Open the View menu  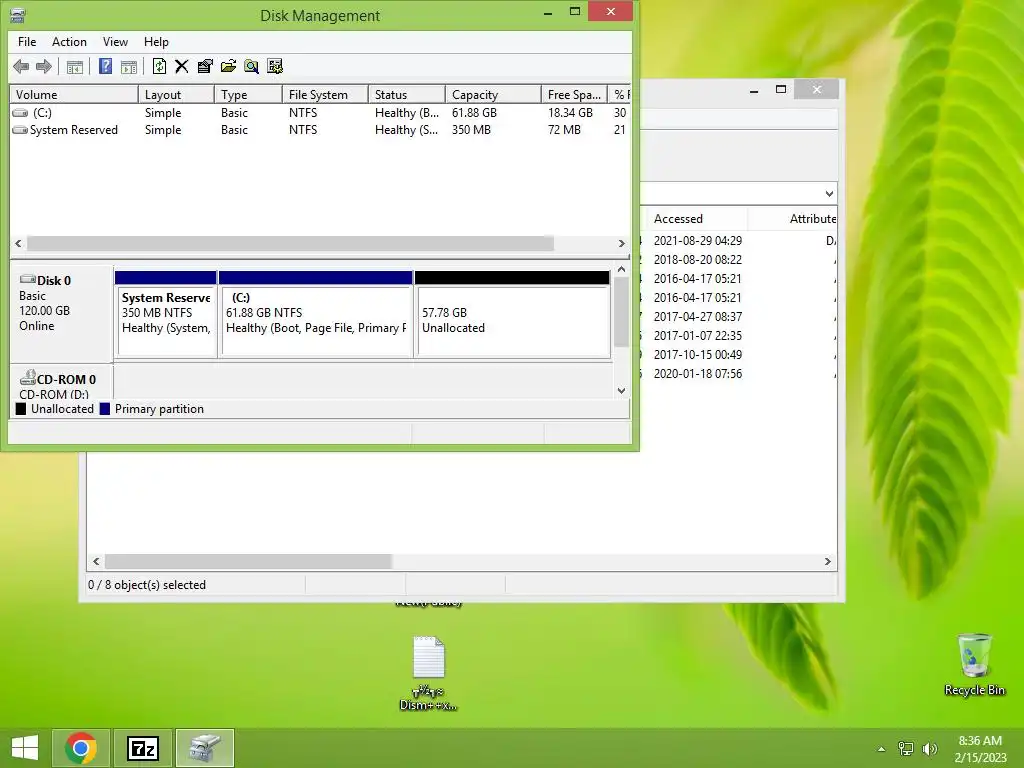point(115,42)
